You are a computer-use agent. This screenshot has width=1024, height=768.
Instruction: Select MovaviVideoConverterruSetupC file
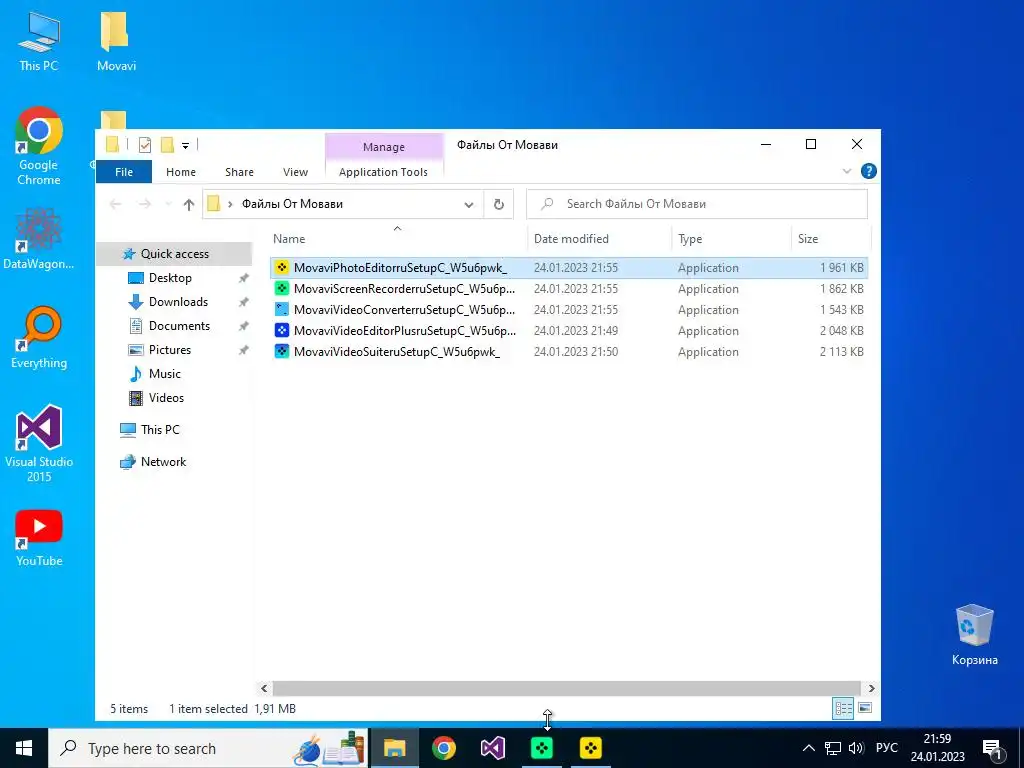coord(569,310)
